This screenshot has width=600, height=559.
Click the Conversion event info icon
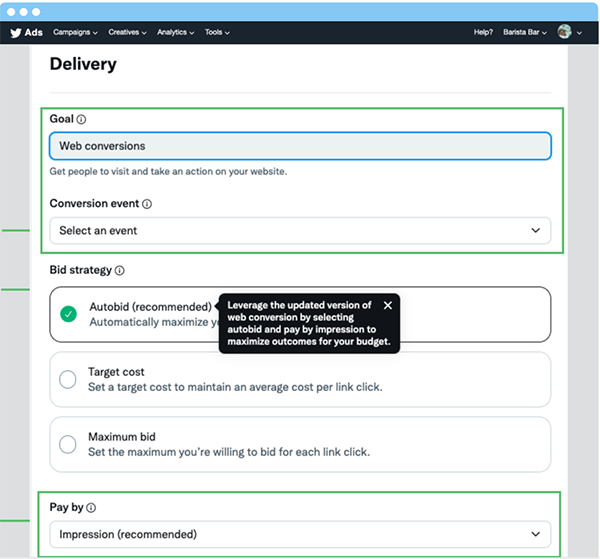147,204
